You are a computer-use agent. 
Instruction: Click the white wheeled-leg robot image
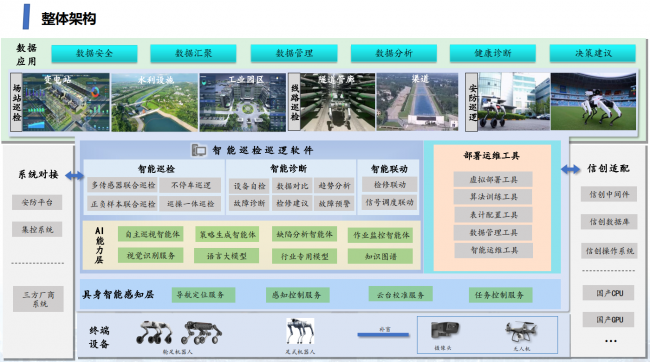(155, 333)
